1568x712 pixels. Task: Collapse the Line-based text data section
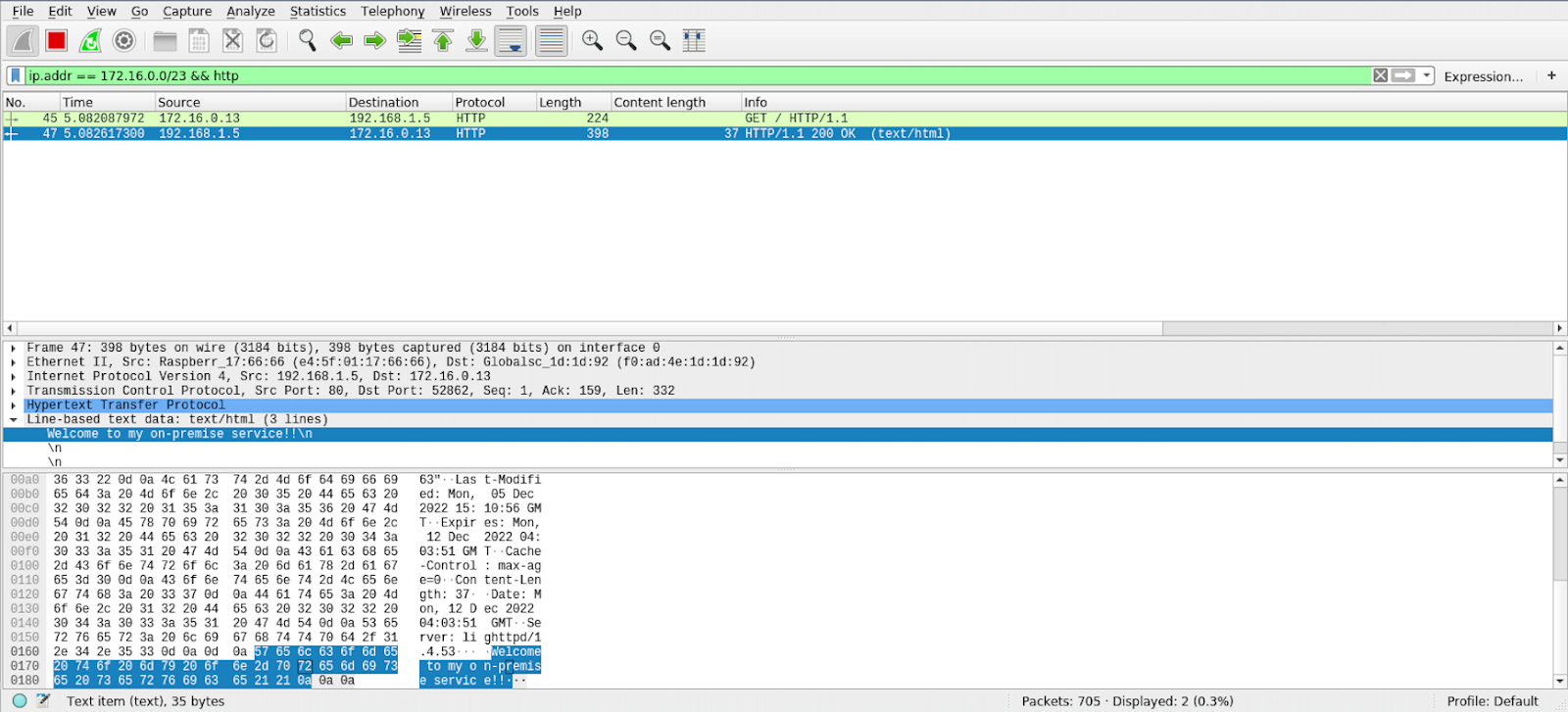14,420
